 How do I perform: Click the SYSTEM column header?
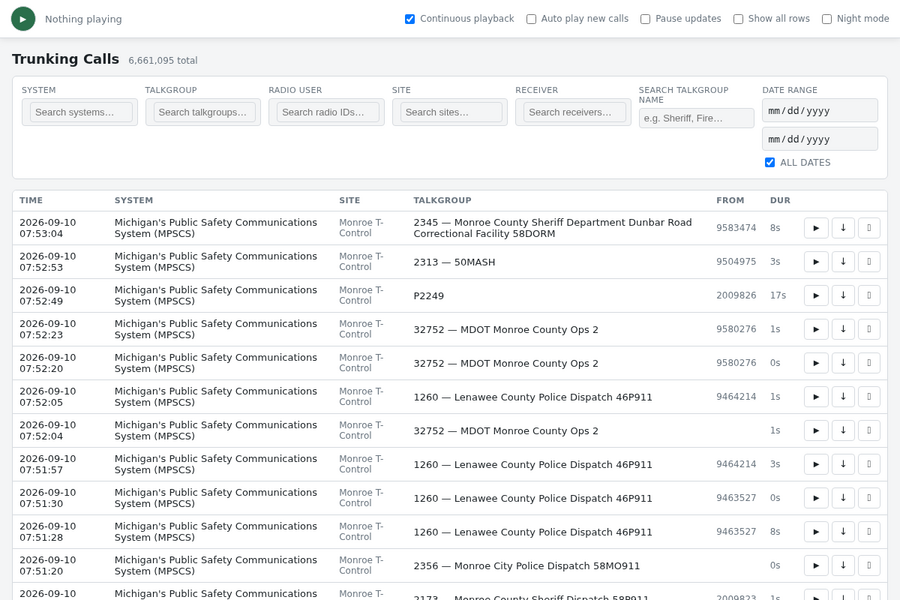point(134,200)
